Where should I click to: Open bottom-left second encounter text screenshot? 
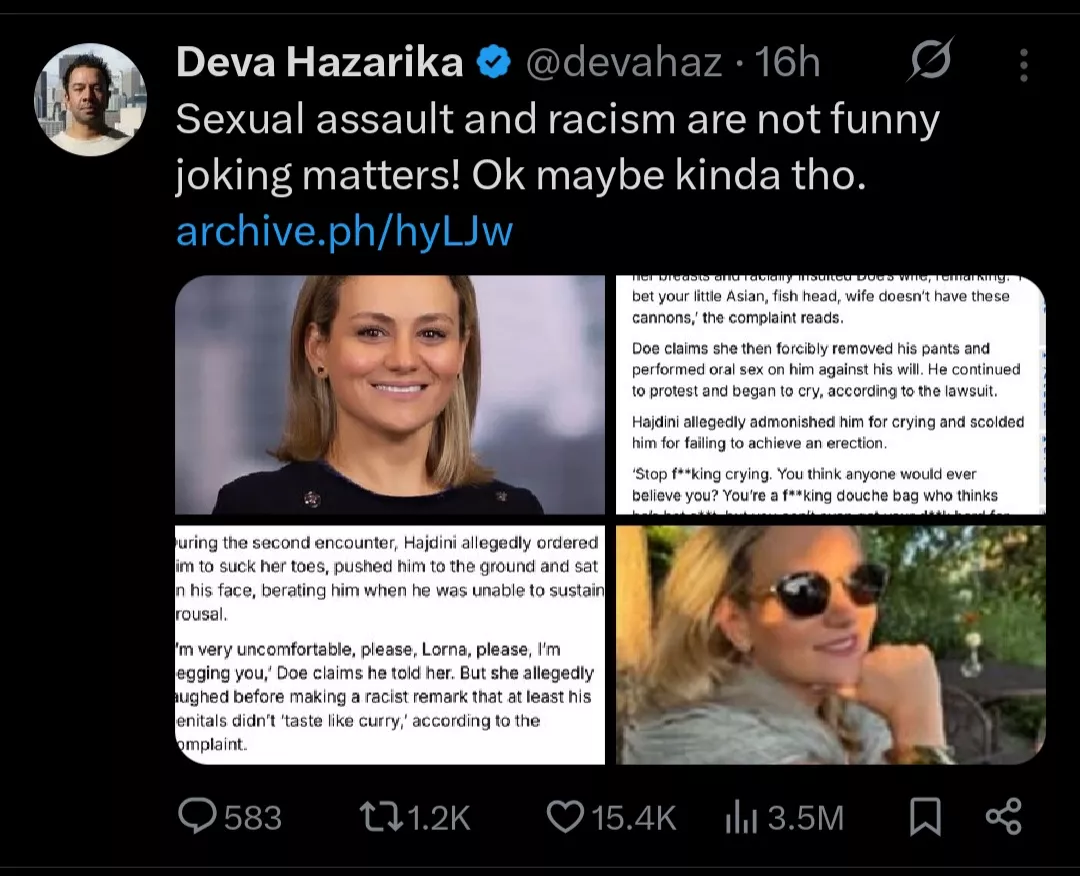390,645
